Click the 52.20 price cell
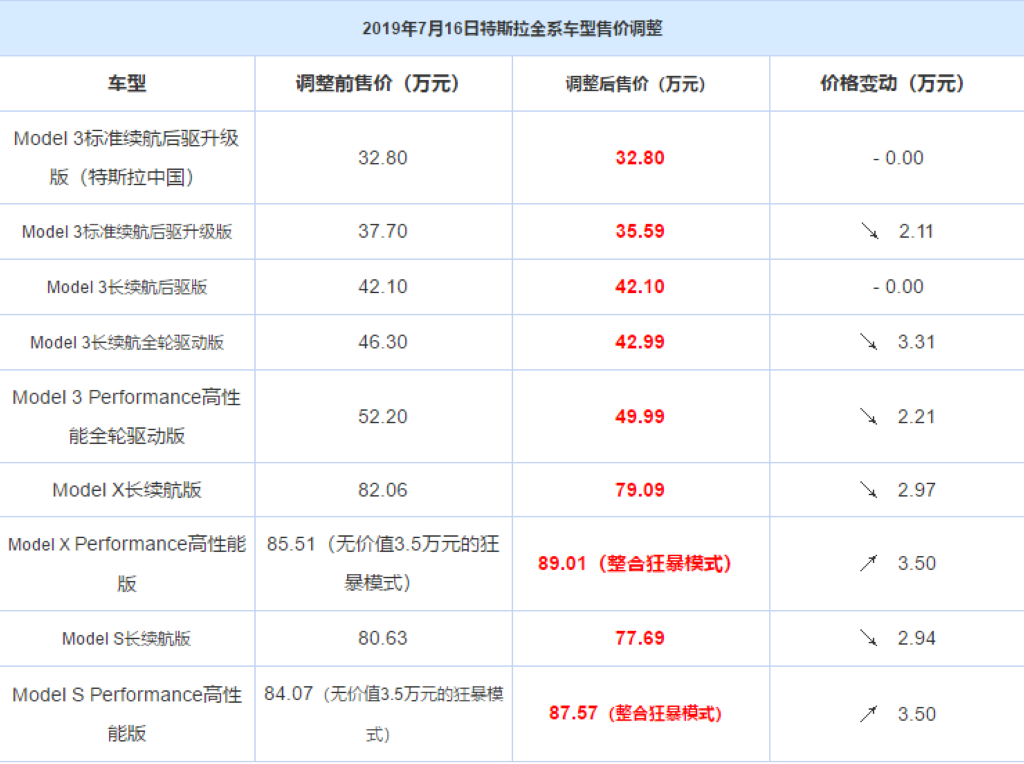Image resolution: width=1024 pixels, height=764 pixels. 383,417
